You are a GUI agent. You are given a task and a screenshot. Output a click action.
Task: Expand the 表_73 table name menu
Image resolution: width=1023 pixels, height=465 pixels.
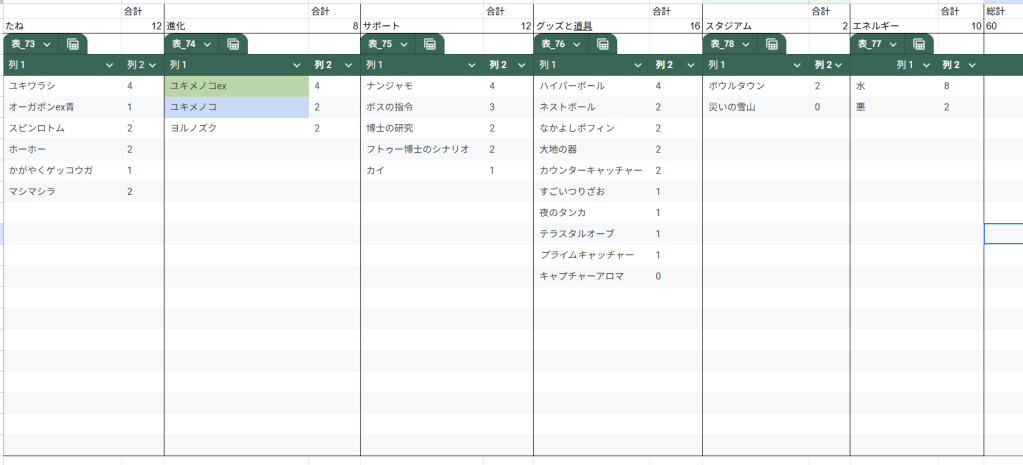click(46, 45)
